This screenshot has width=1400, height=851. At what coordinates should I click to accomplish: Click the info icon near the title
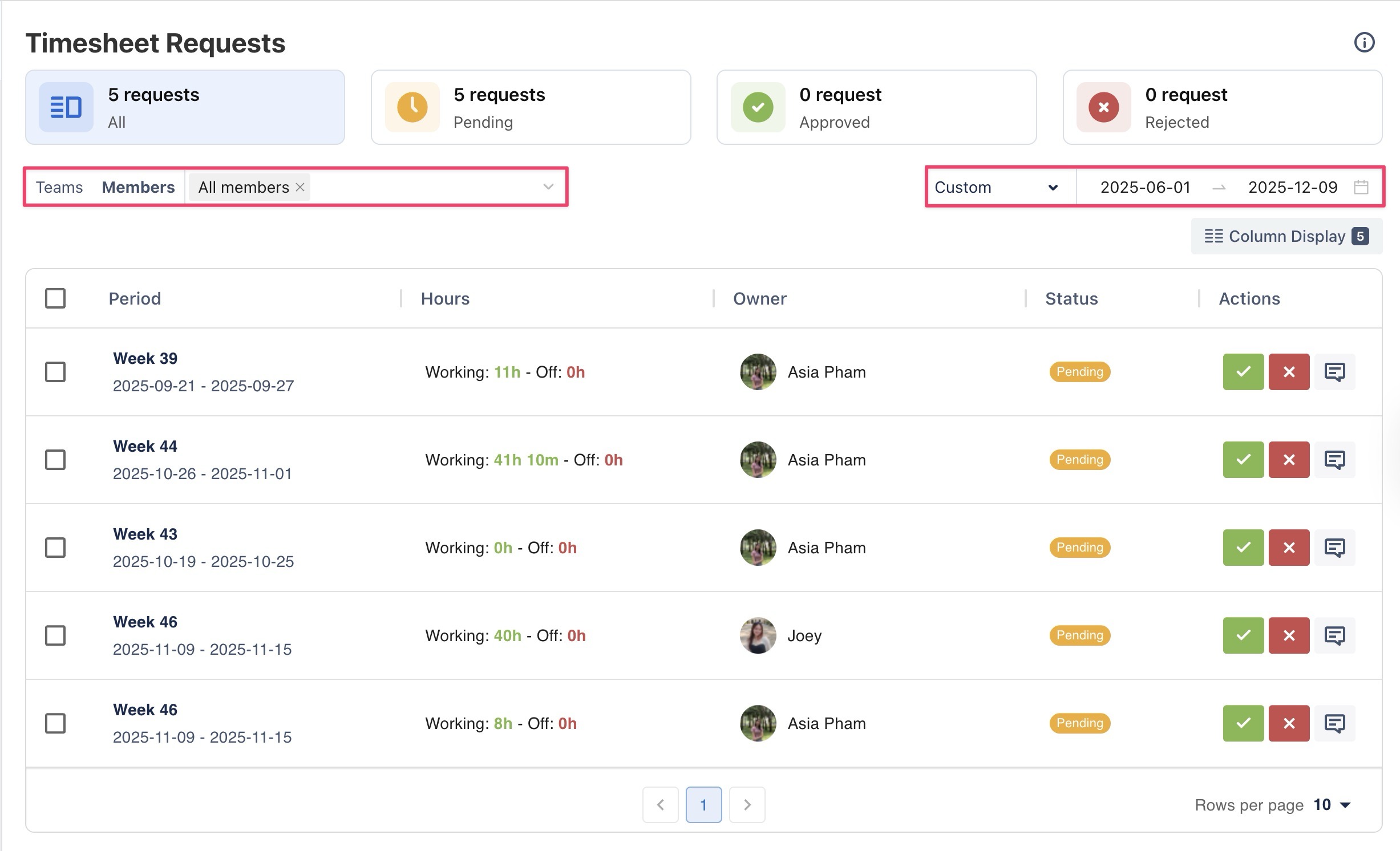1364,42
